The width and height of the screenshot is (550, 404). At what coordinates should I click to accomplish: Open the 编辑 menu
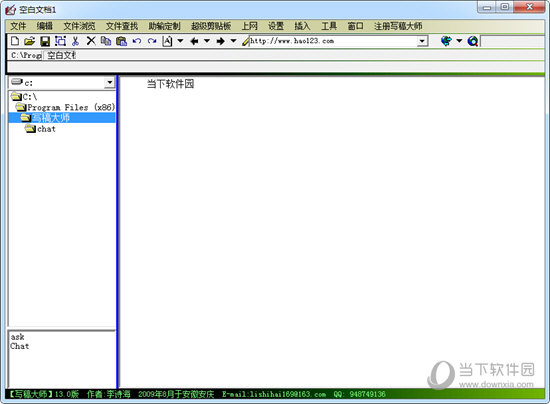point(45,26)
